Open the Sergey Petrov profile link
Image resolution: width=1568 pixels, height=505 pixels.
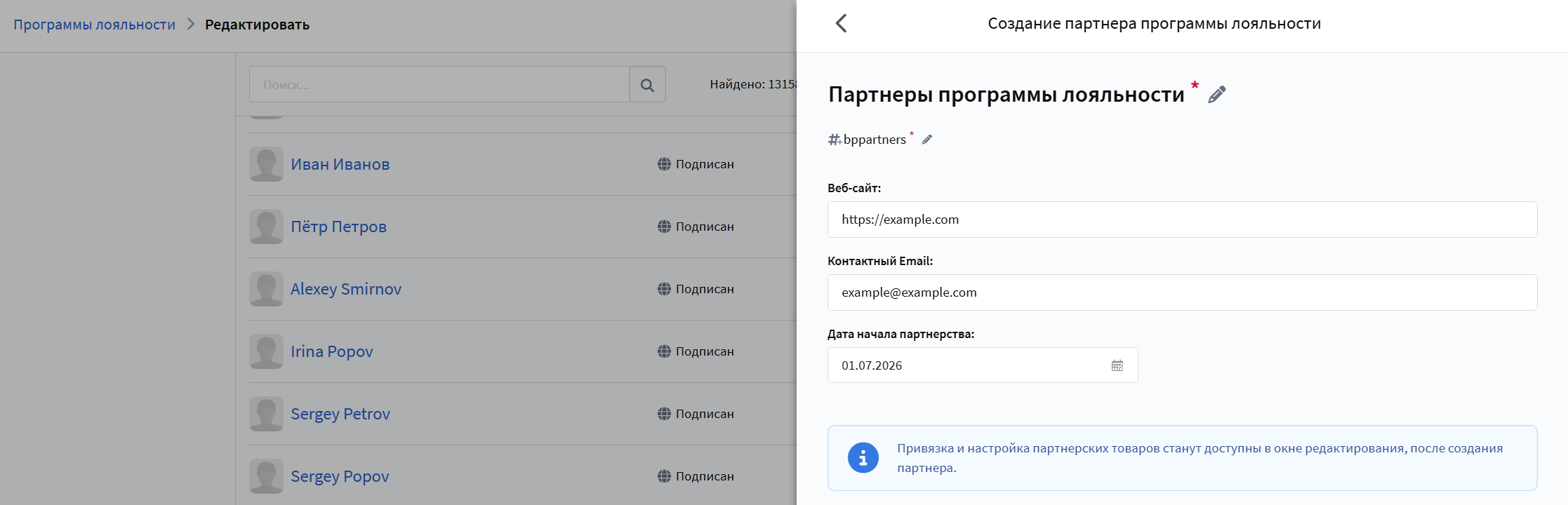[340, 414]
